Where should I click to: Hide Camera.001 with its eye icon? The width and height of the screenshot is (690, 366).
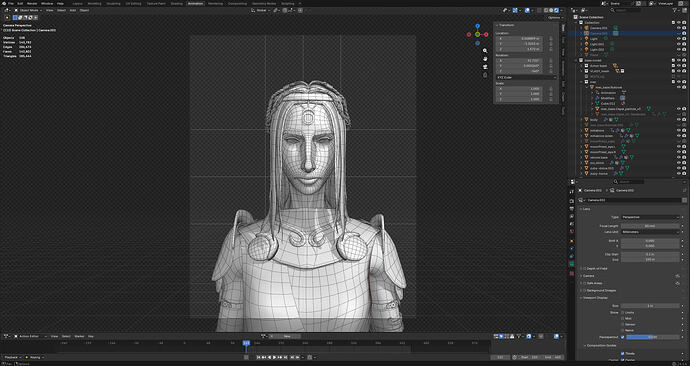(679, 28)
